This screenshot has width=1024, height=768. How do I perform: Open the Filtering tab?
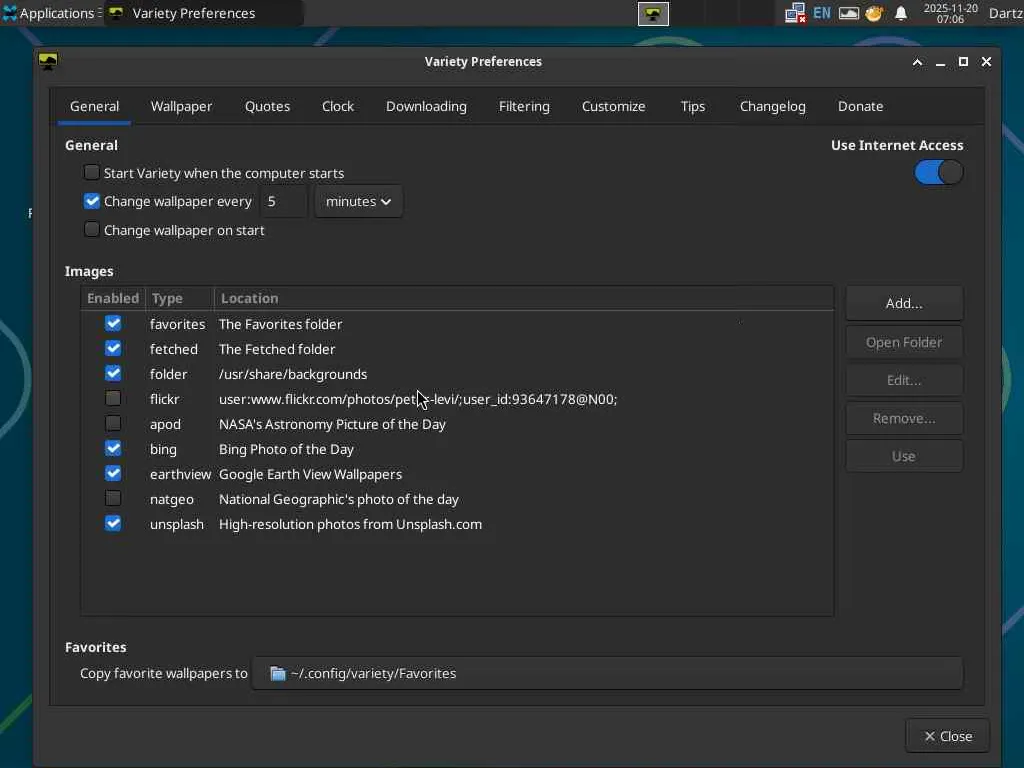[x=524, y=106]
